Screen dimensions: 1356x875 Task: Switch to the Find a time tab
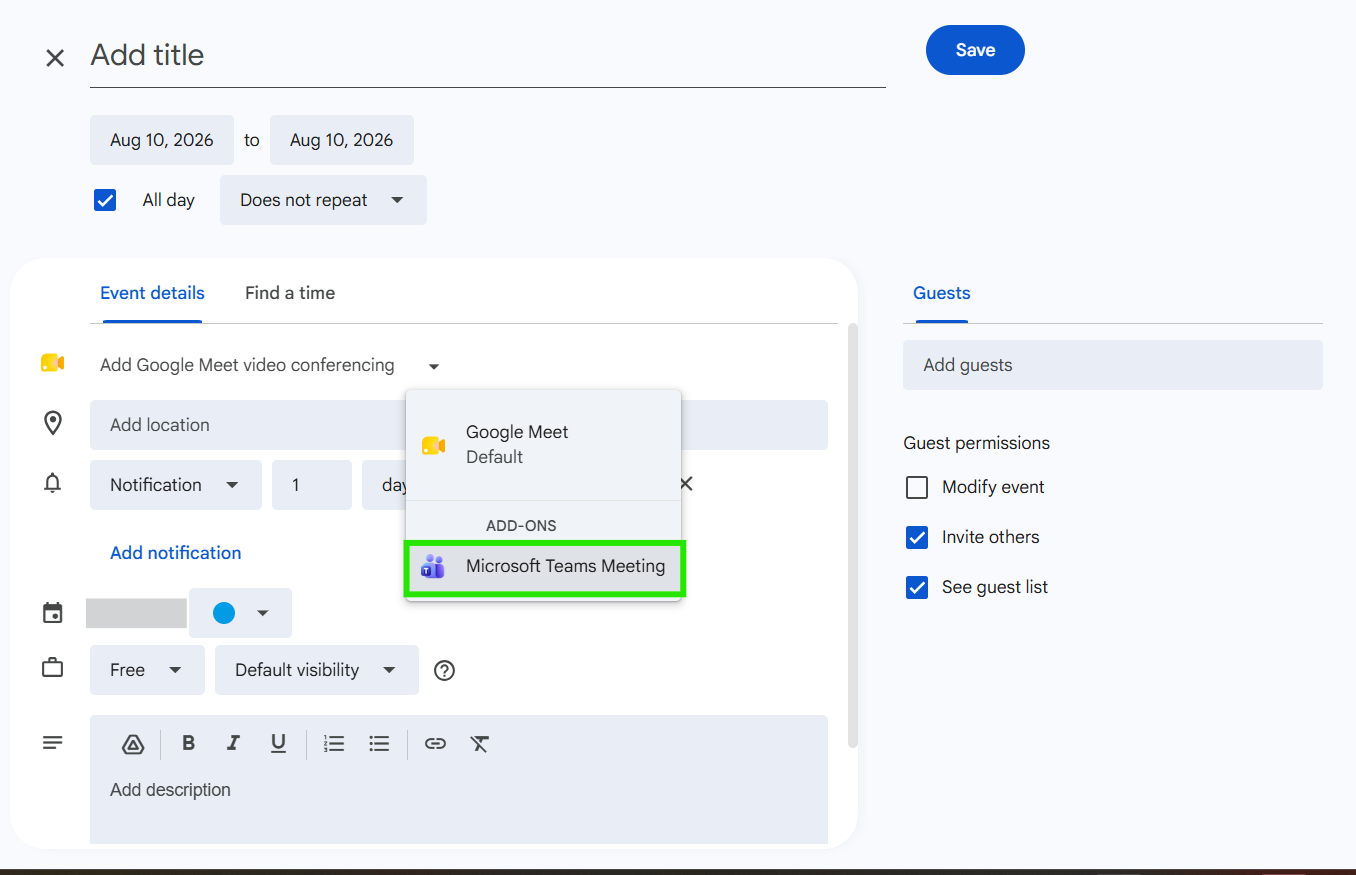290,293
